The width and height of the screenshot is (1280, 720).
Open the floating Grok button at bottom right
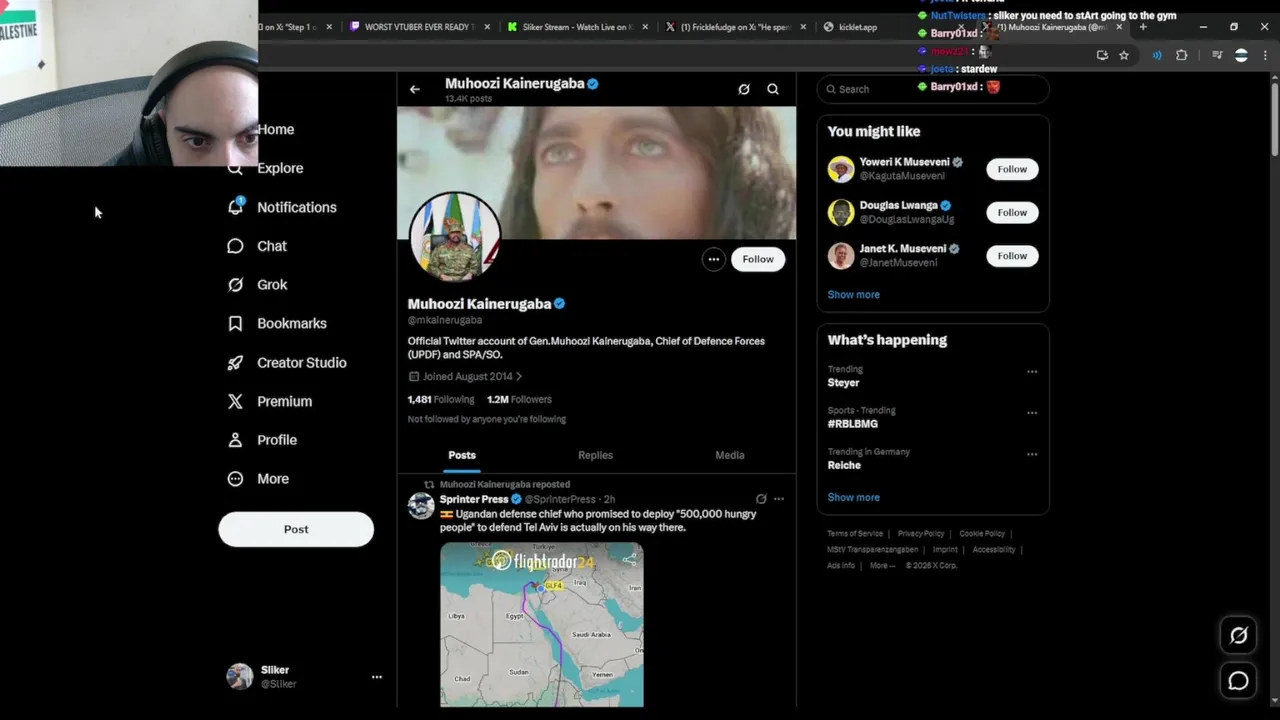point(1238,635)
